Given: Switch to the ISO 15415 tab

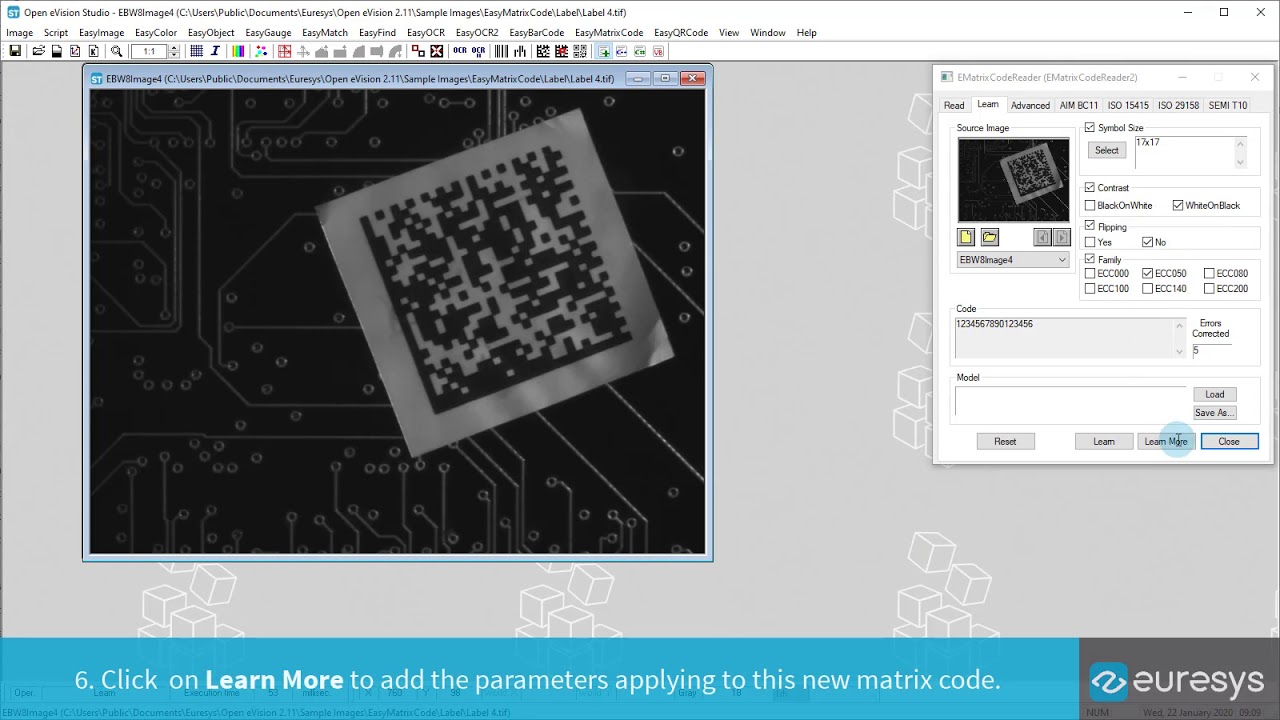Looking at the screenshot, I should pyautogui.click(x=1128, y=105).
